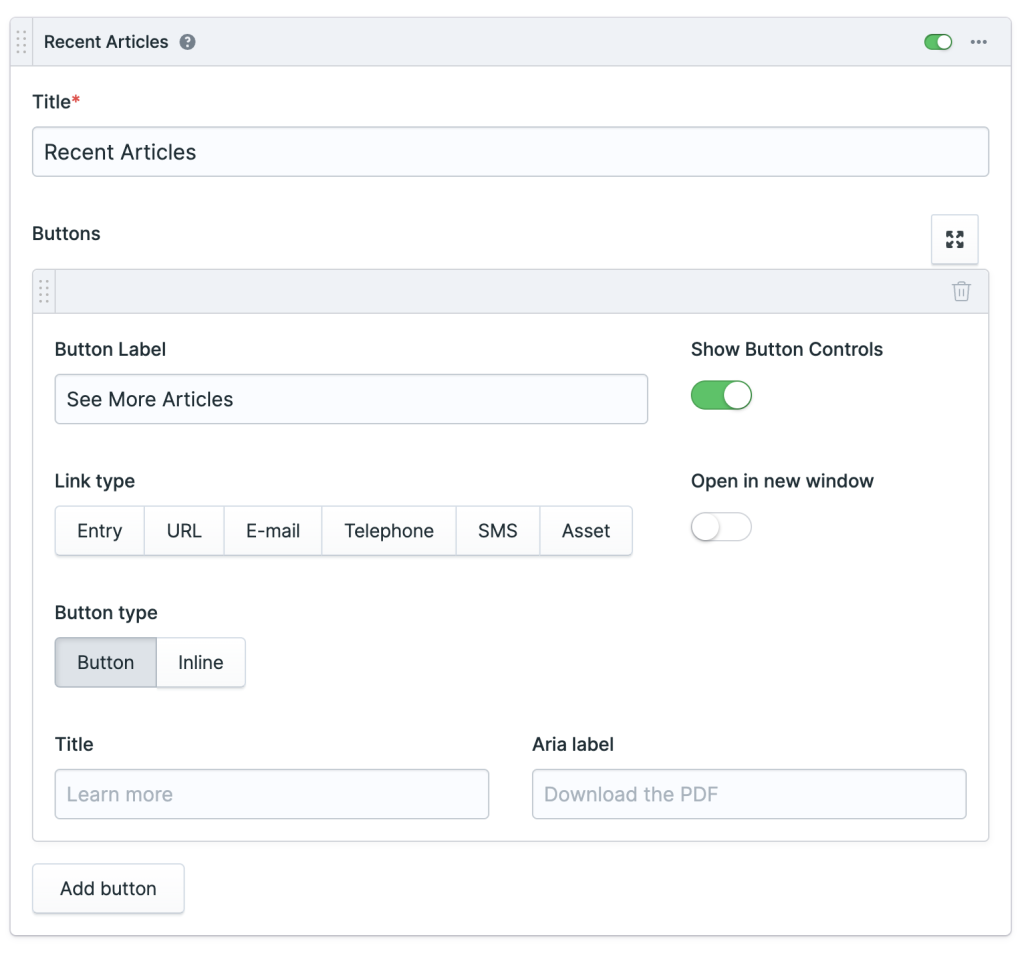This screenshot has width=1024, height=954.
Task: Delete the button entry using the trash icon
Action: (x=961, y=291)
